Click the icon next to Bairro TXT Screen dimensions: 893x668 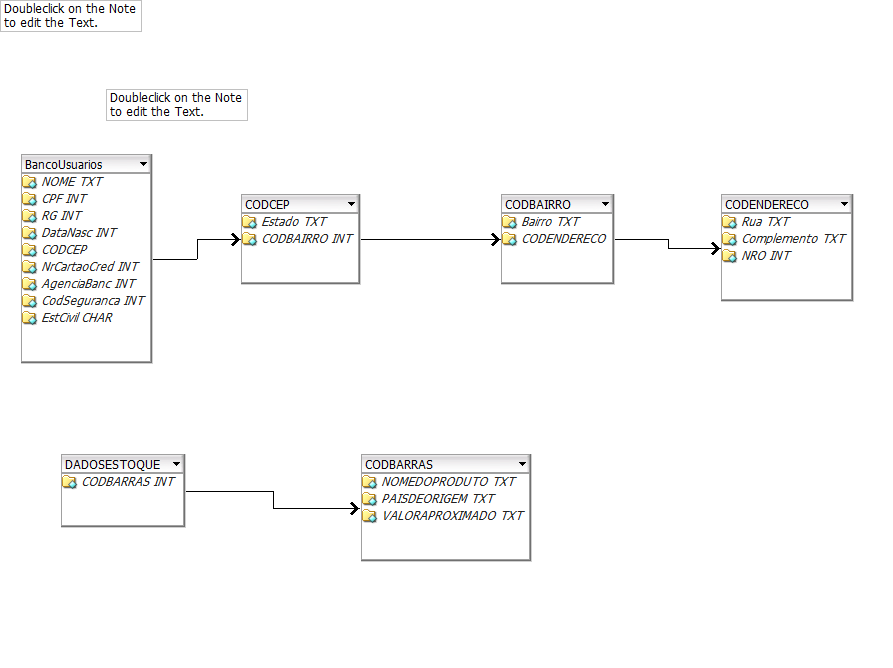[x=509, y=222]
